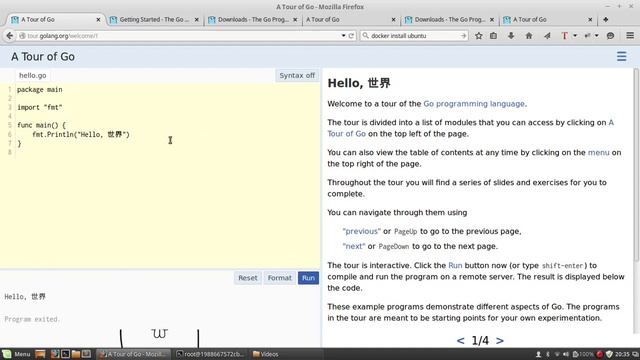Click the battery 100% indicator

pyautogui.click(x=583, y=354)
